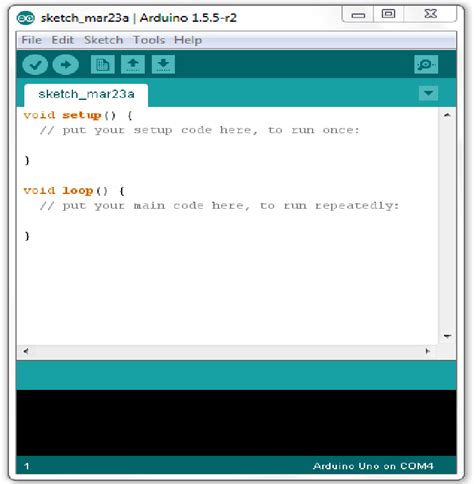Click the closing brace after setup
474x484 pixels.
(27, 161)
